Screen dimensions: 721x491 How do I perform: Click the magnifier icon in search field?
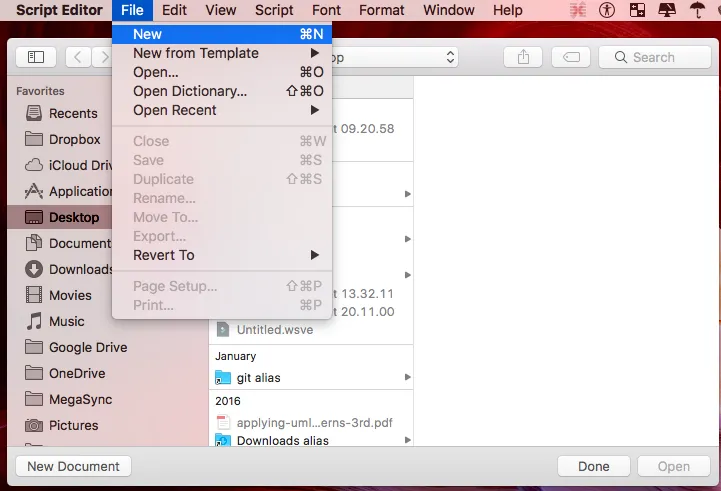pyautogui.click(x=620, y=57)
